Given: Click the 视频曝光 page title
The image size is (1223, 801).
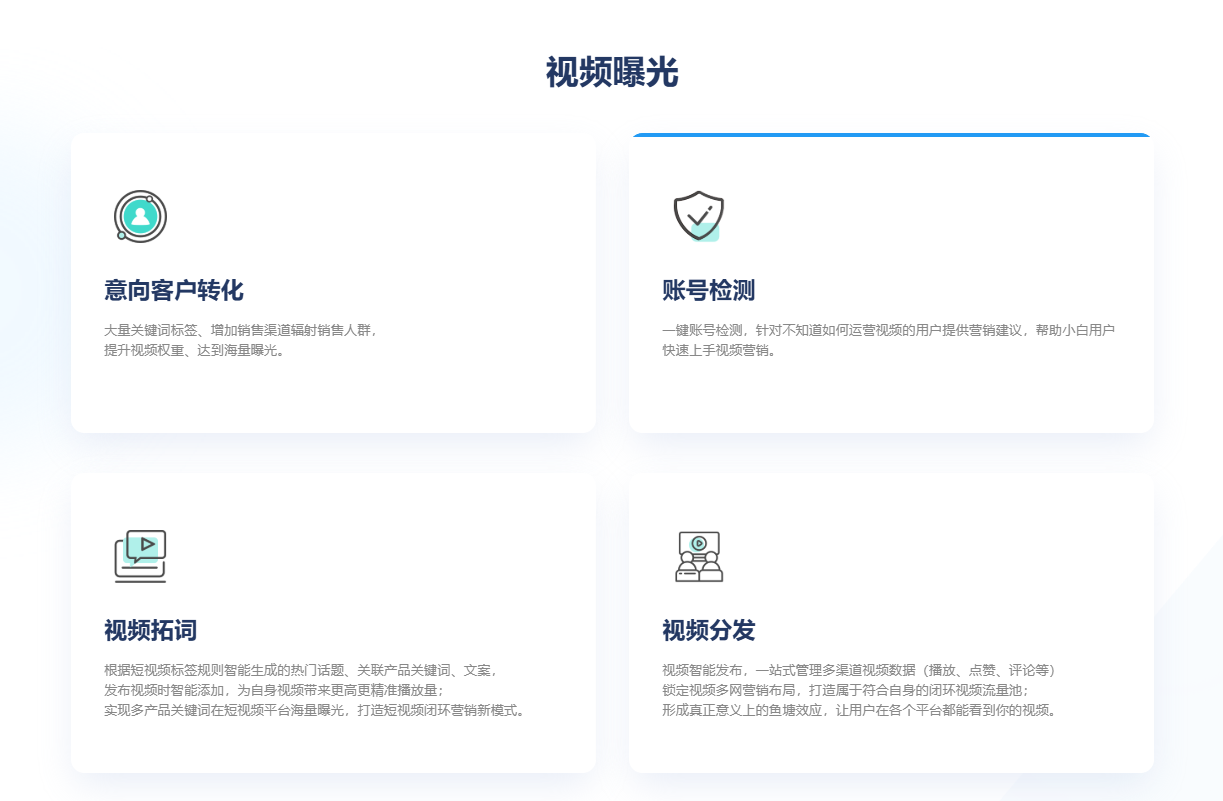Looking at the screenshot, I should coord(611,73).
